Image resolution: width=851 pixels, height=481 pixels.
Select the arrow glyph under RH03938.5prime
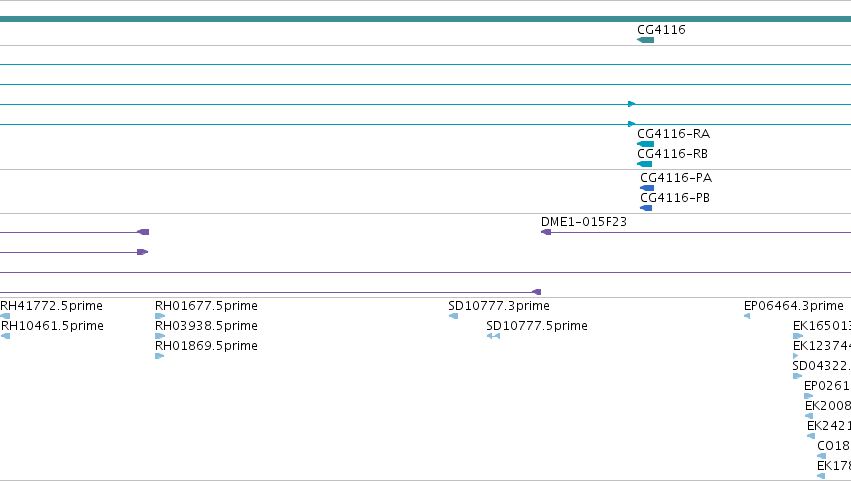160,336
